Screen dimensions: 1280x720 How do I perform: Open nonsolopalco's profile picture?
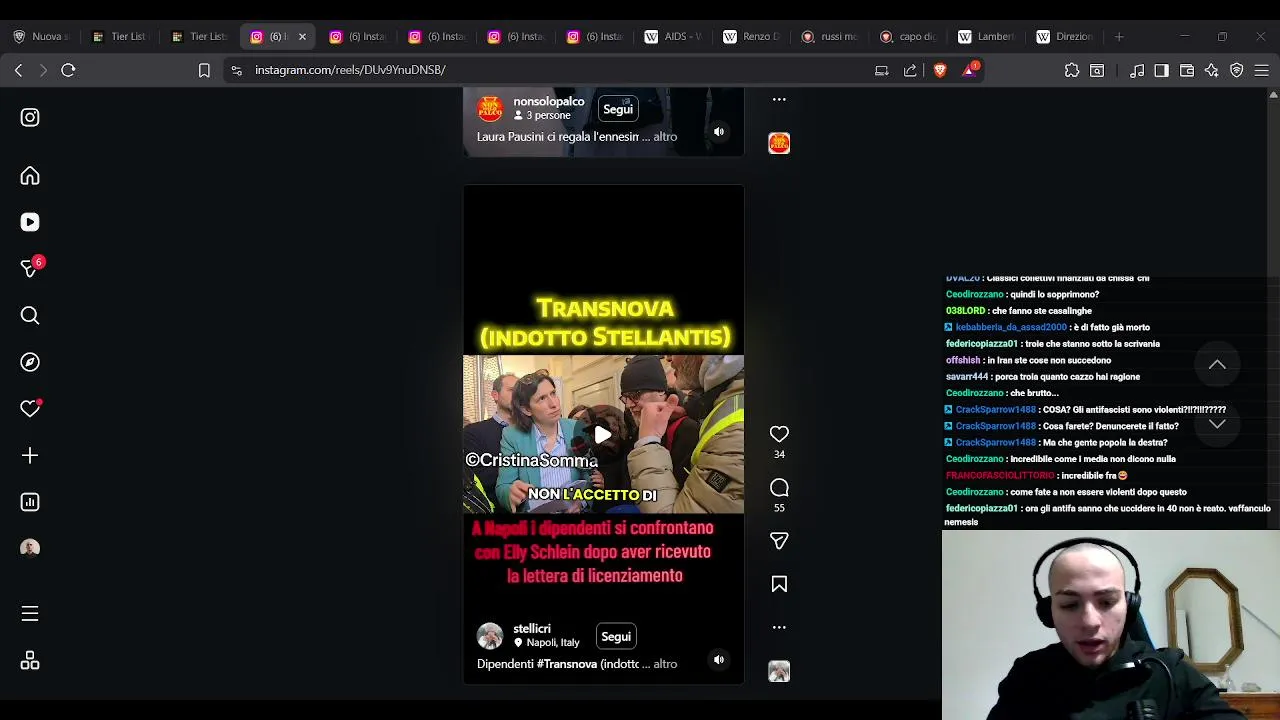pos(490,109)
